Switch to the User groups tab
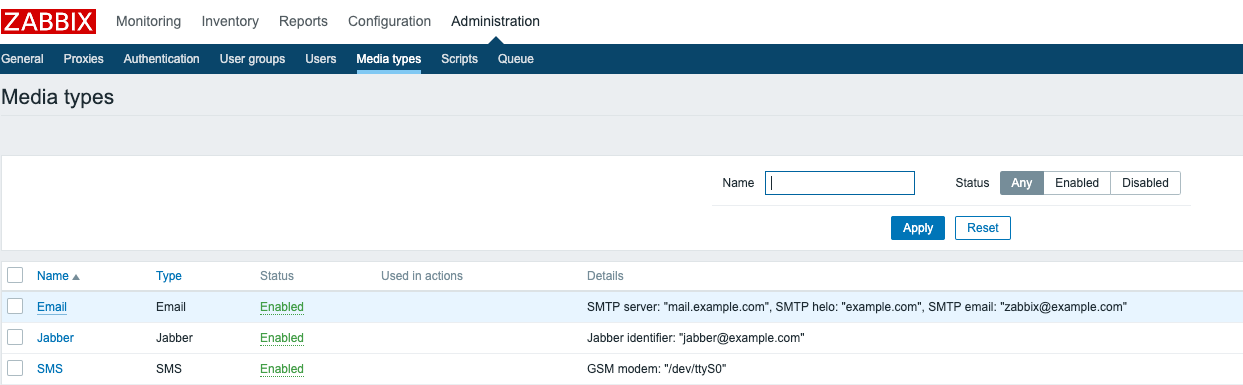Image resolution: width=1243 pixels, height=385 pixels. [x=252, y=59]
